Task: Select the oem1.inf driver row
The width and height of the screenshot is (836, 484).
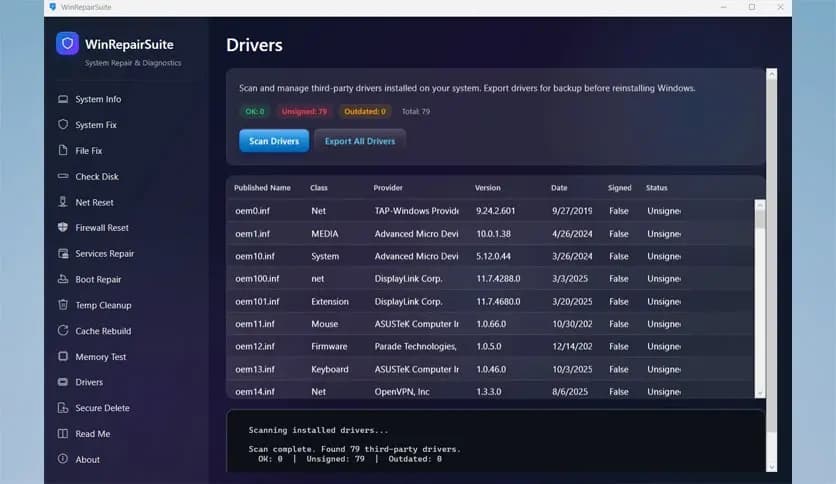Action: point(490,233)
